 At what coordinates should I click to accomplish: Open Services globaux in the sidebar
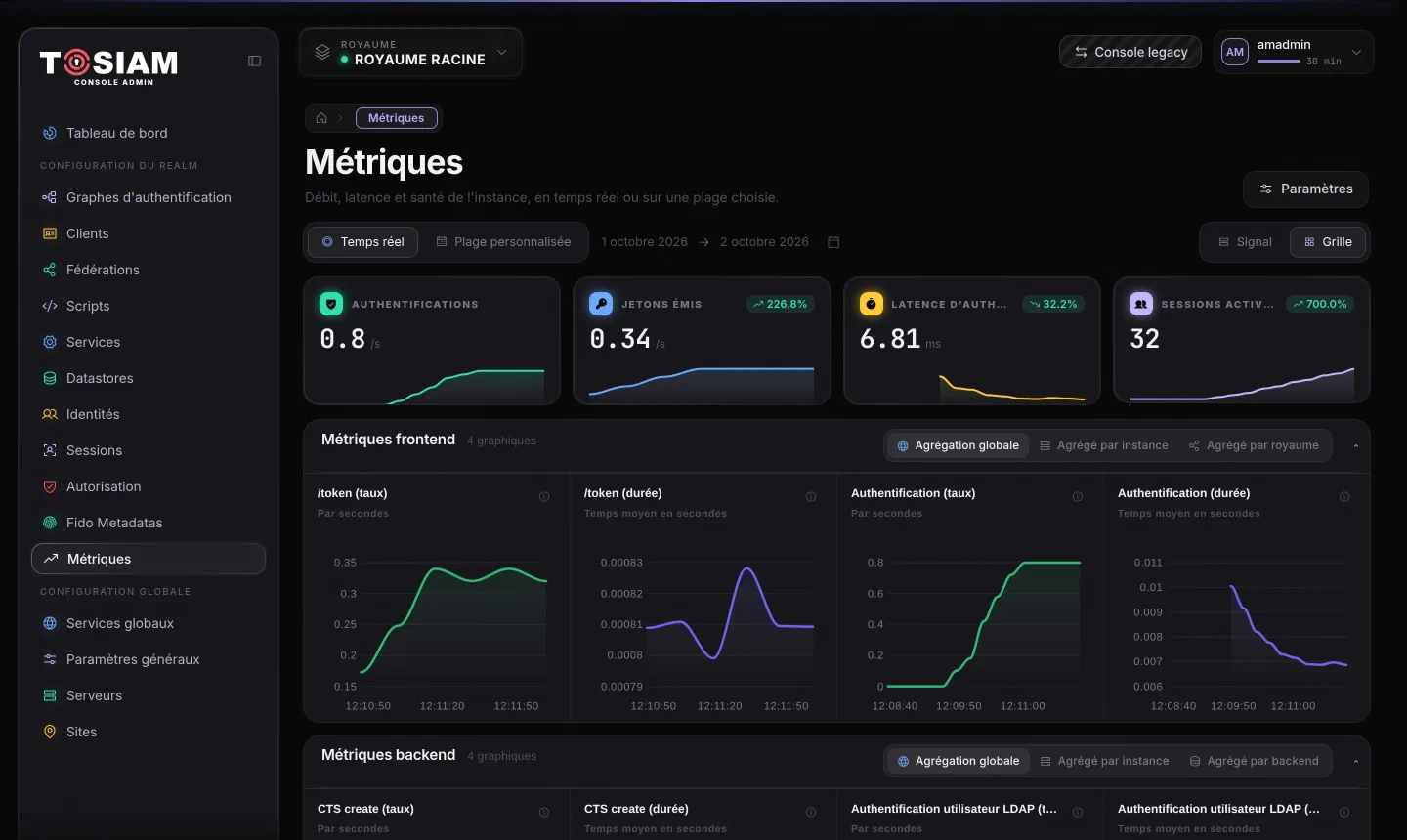[149, 623]
